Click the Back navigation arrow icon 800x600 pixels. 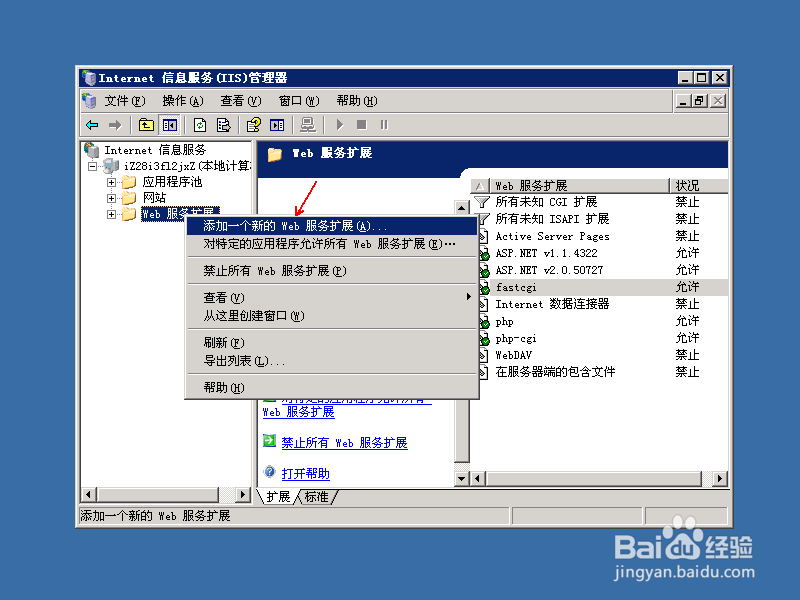93,124
